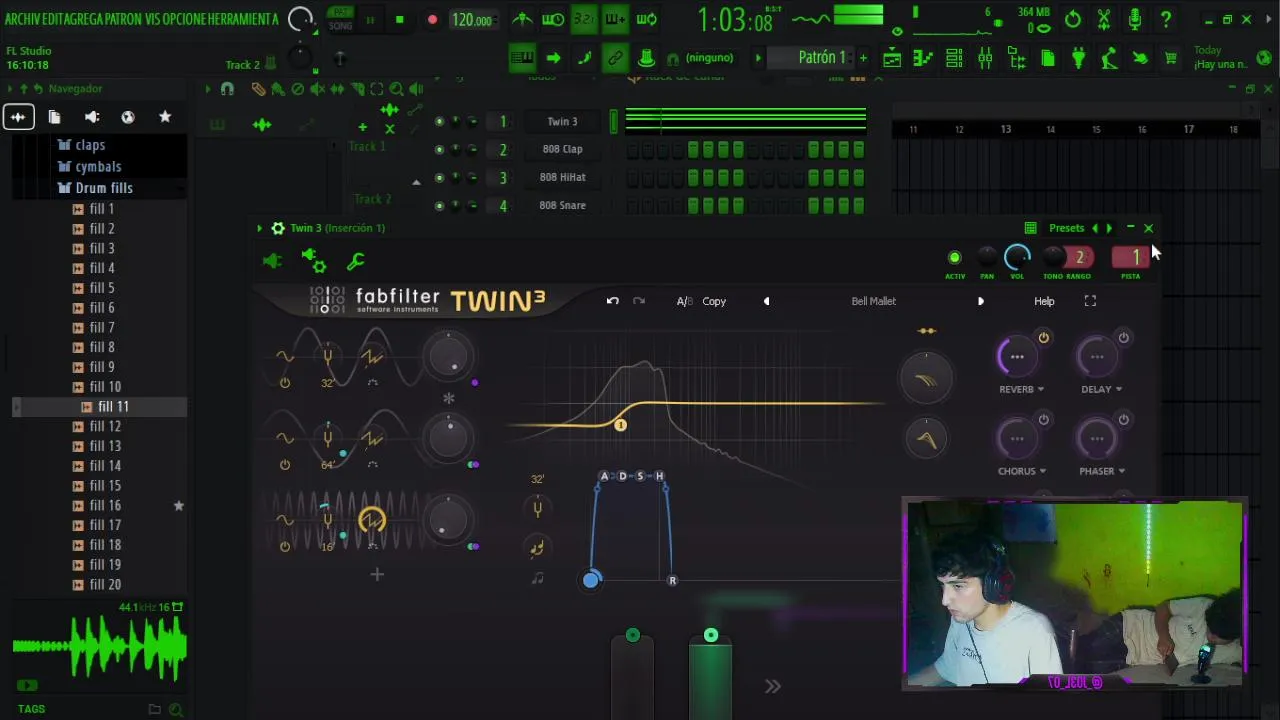Switch the PAT/SONG mode toggle
1280x720 pixels.
pos(341,19)
